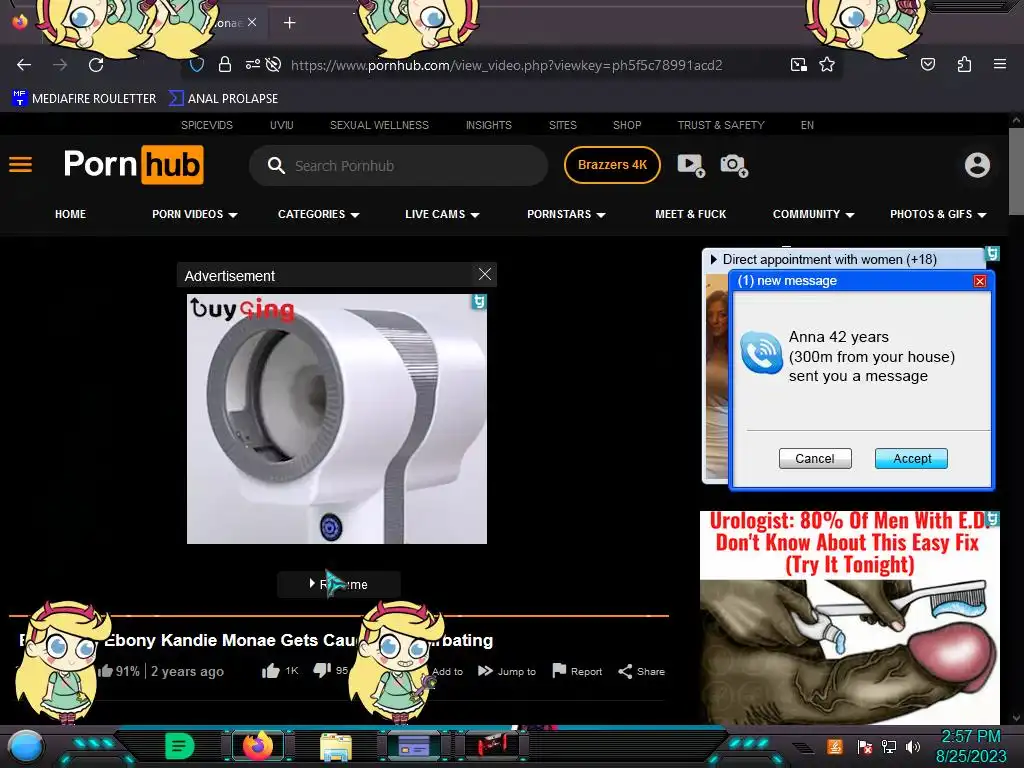Expand the PHOTOS & GIFS dropdown
Screen dimensions: 1024x768
point(938,214)
